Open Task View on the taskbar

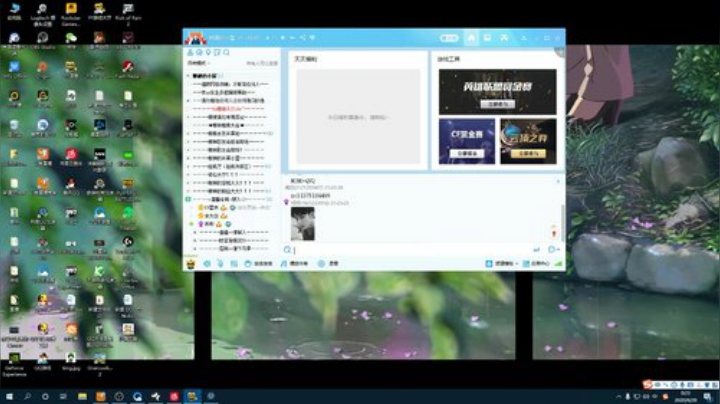tap(63, 396)
